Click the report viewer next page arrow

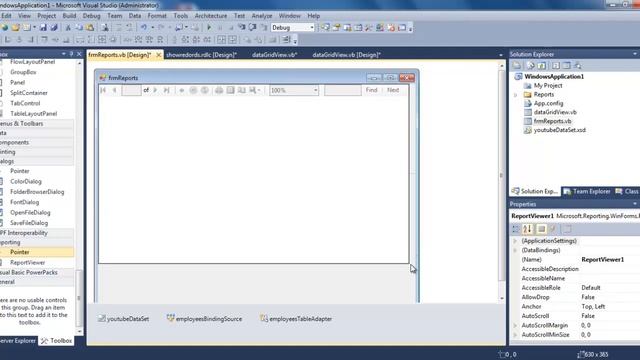click(x=155, y=90)
